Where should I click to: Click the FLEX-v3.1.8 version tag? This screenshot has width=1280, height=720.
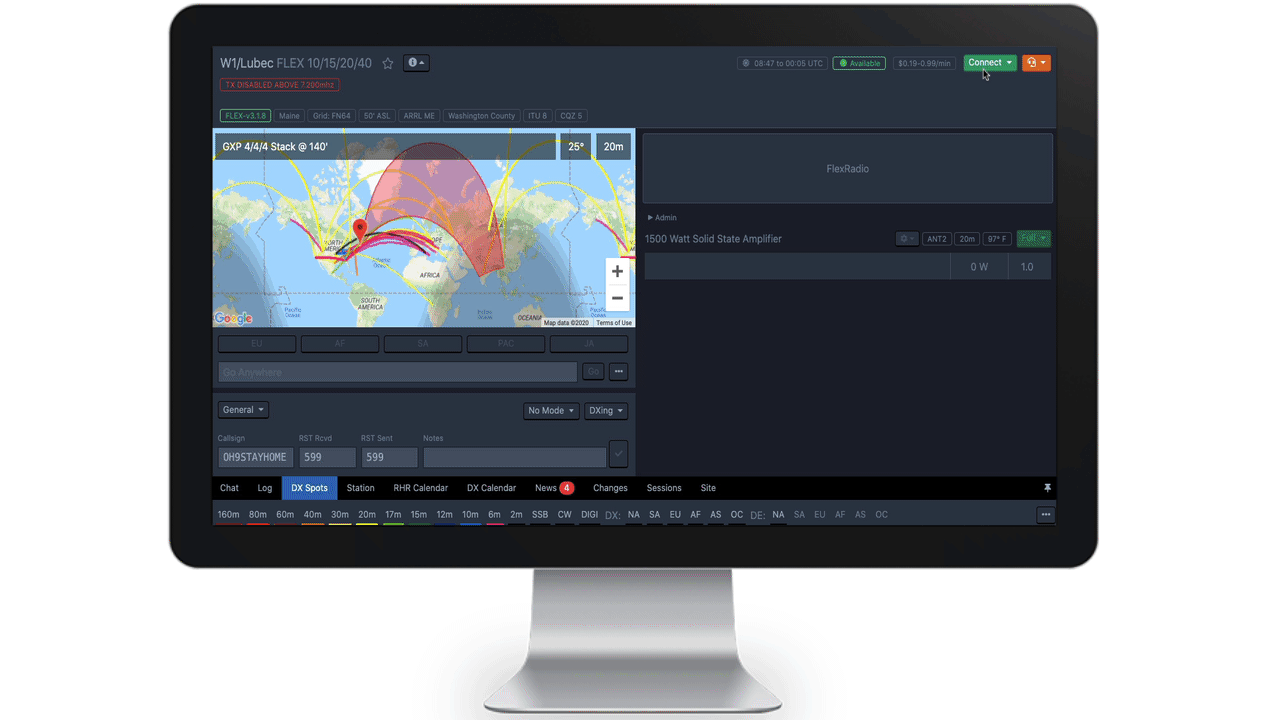pyautogui.click(x=245, y=116)
